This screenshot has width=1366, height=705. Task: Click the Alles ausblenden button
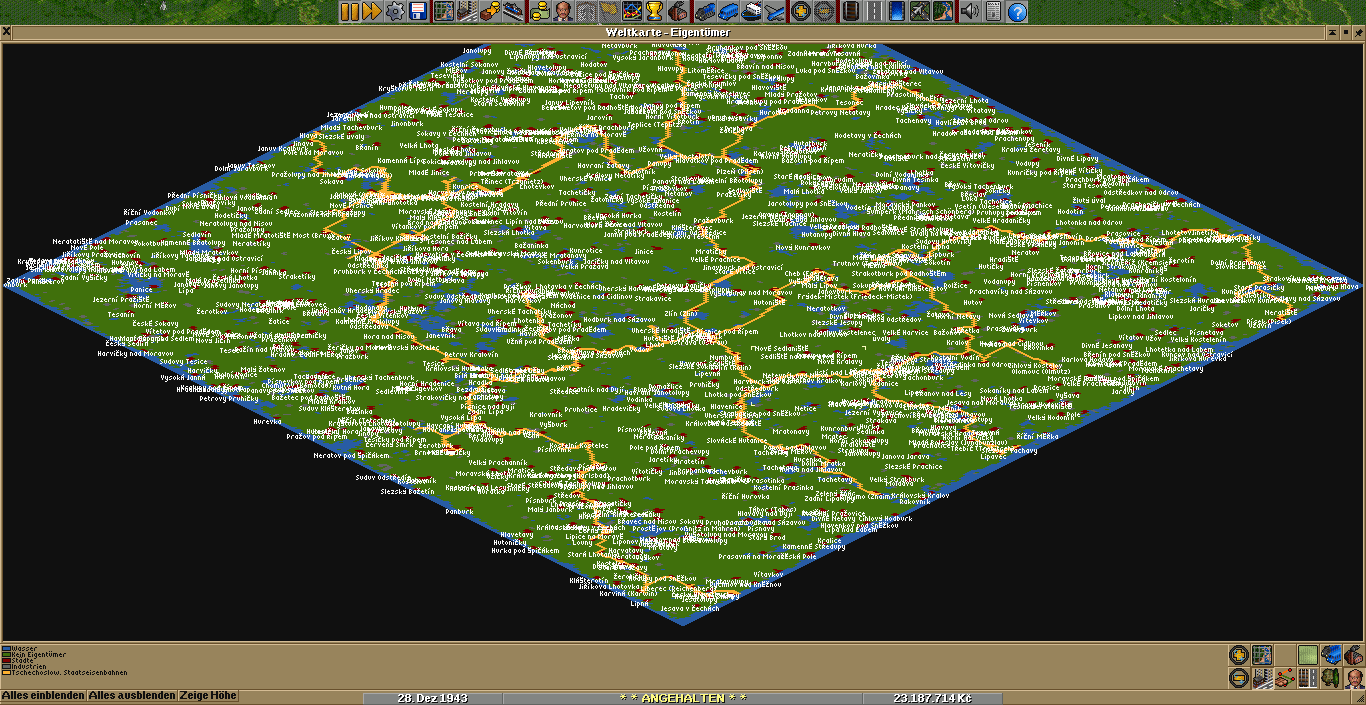(x=132, y=695)
